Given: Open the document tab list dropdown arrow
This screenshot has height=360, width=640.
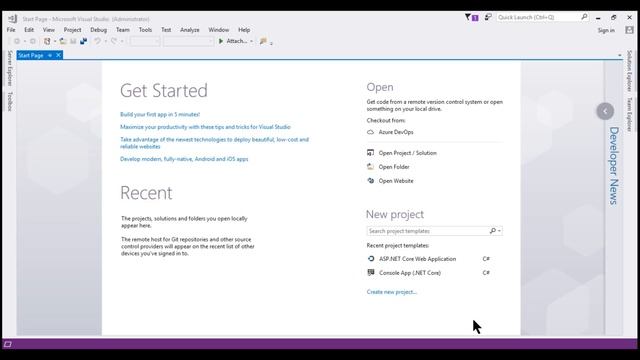Looking at the screenshot, I should coord(620,55).
